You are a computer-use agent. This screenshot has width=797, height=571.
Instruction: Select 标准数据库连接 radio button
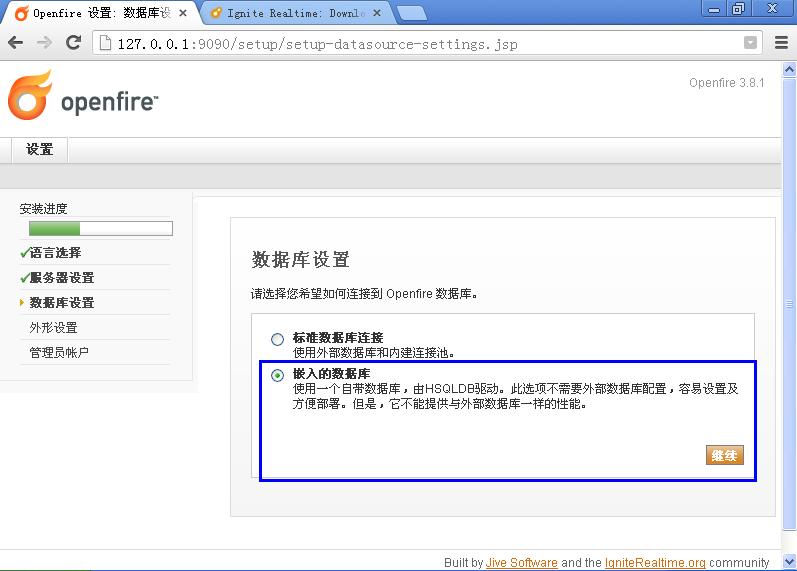coord(277,339)
